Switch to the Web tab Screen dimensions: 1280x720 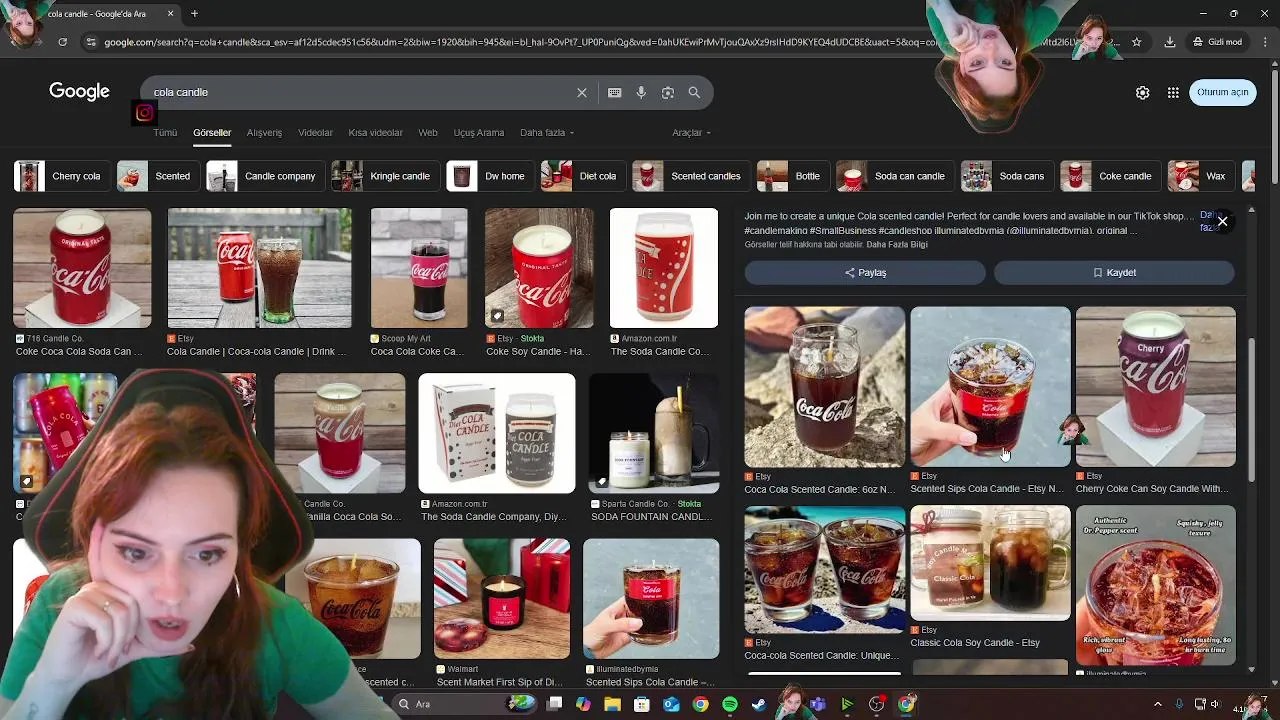point(428,133)
